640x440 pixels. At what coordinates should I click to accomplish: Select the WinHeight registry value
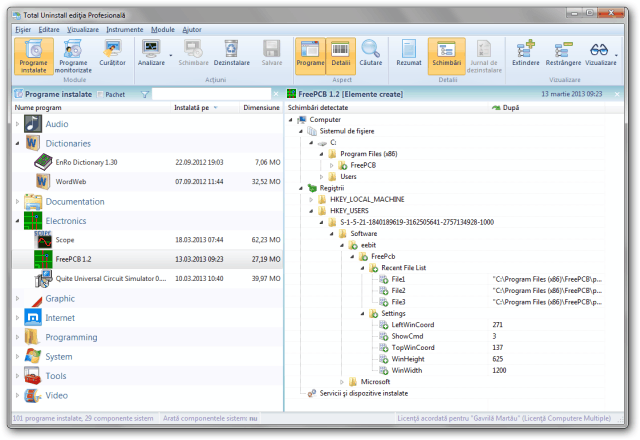pyautogui.click(x=408, y=359)
